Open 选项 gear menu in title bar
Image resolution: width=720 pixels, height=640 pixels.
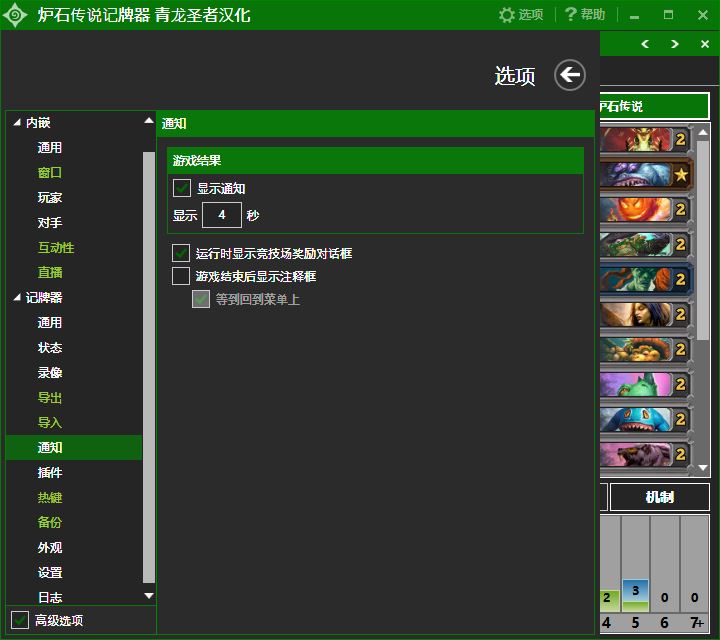[x=521, y=15]
